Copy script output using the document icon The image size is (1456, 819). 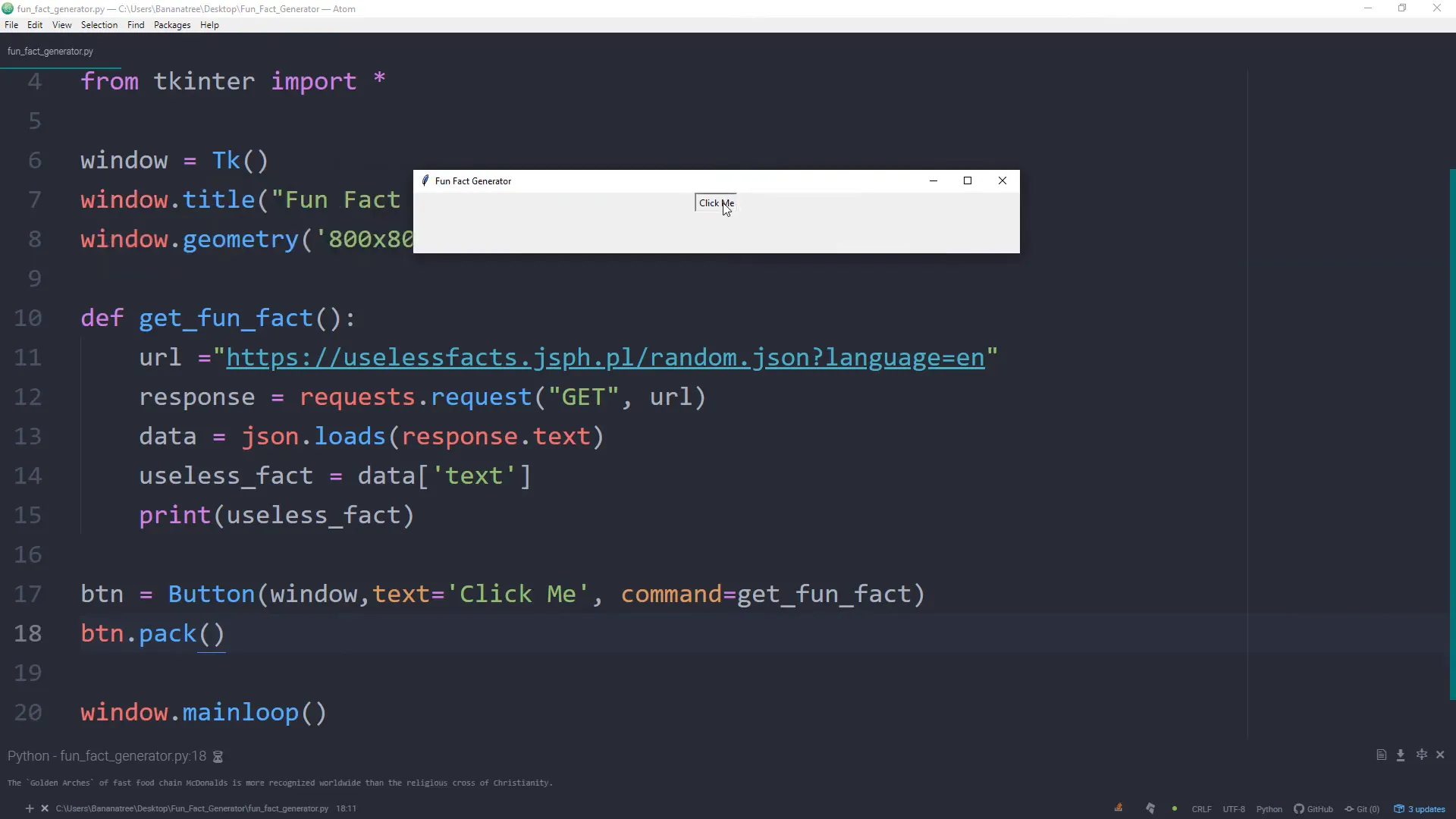tap(1382, 755)
